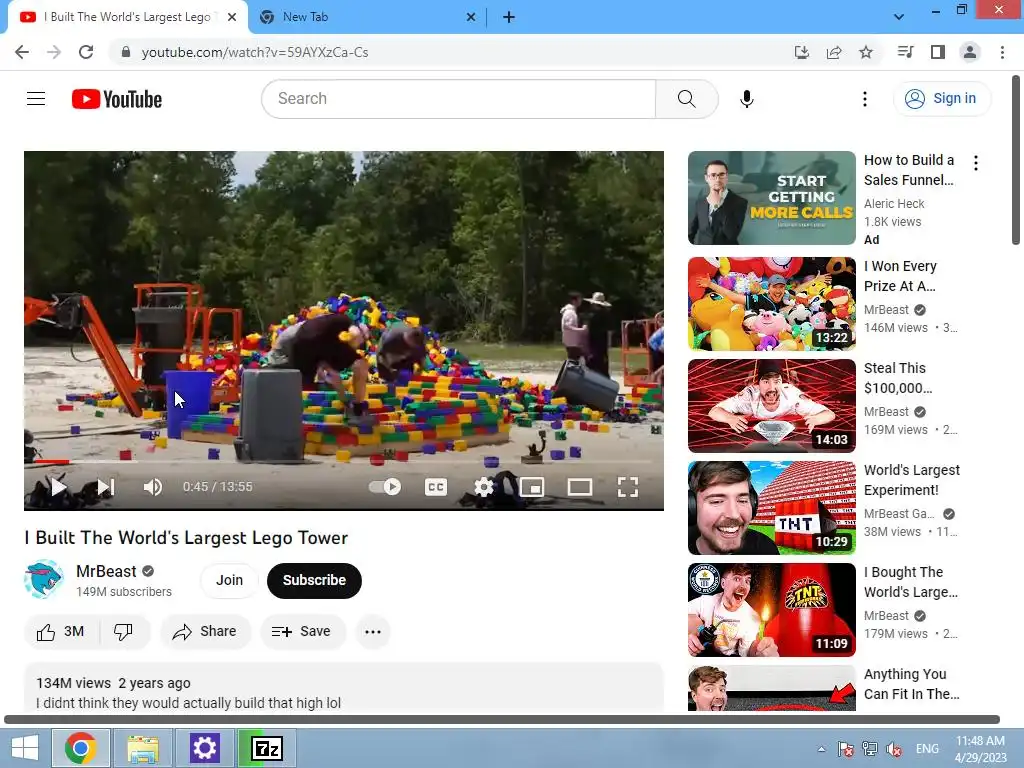Select the Lego Tower YouTube tab

point(127,17)
